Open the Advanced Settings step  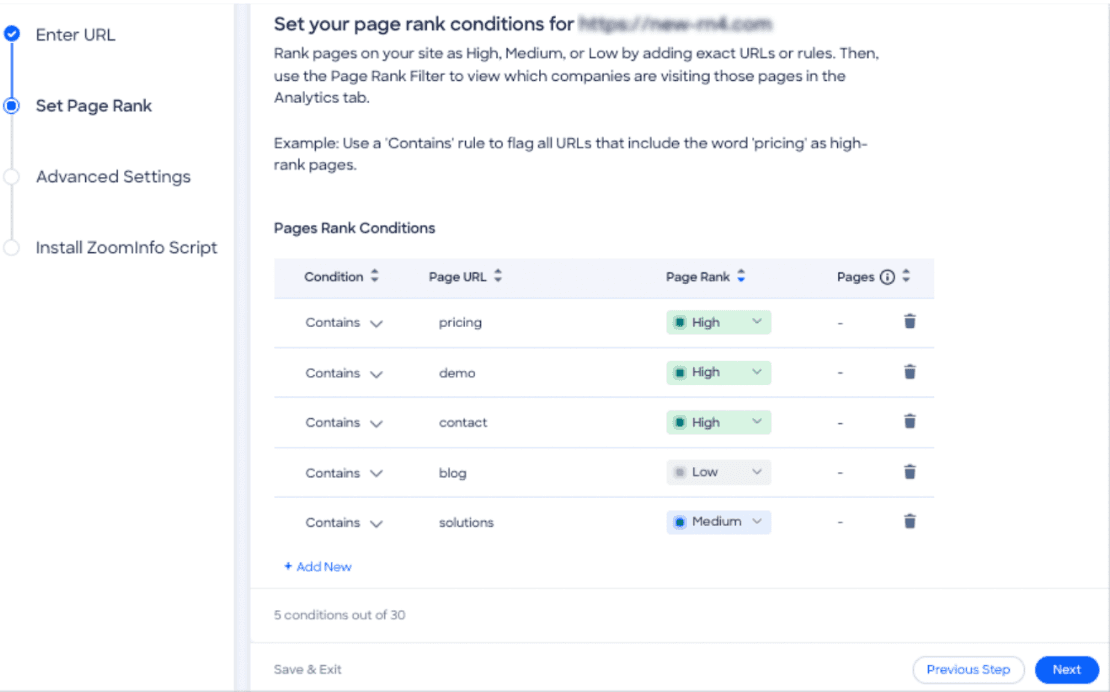coord(112,177)
